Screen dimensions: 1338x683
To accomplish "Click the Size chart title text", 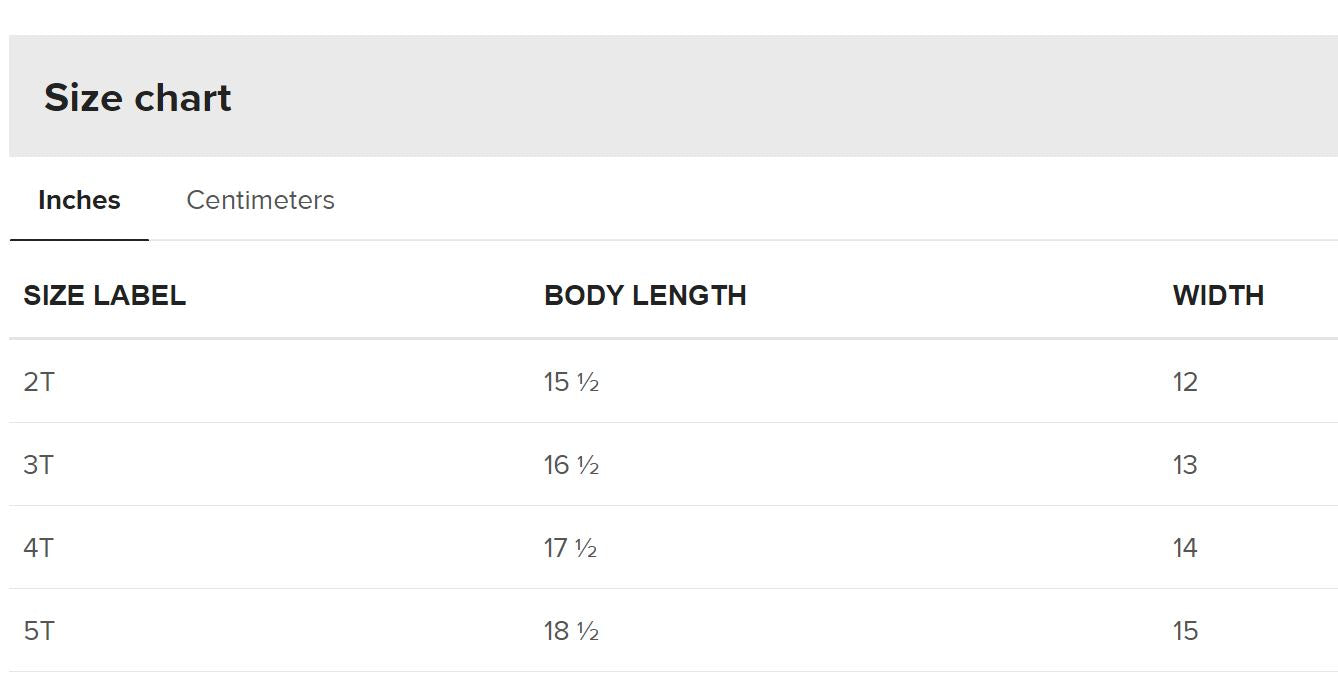I will point(138,98).
